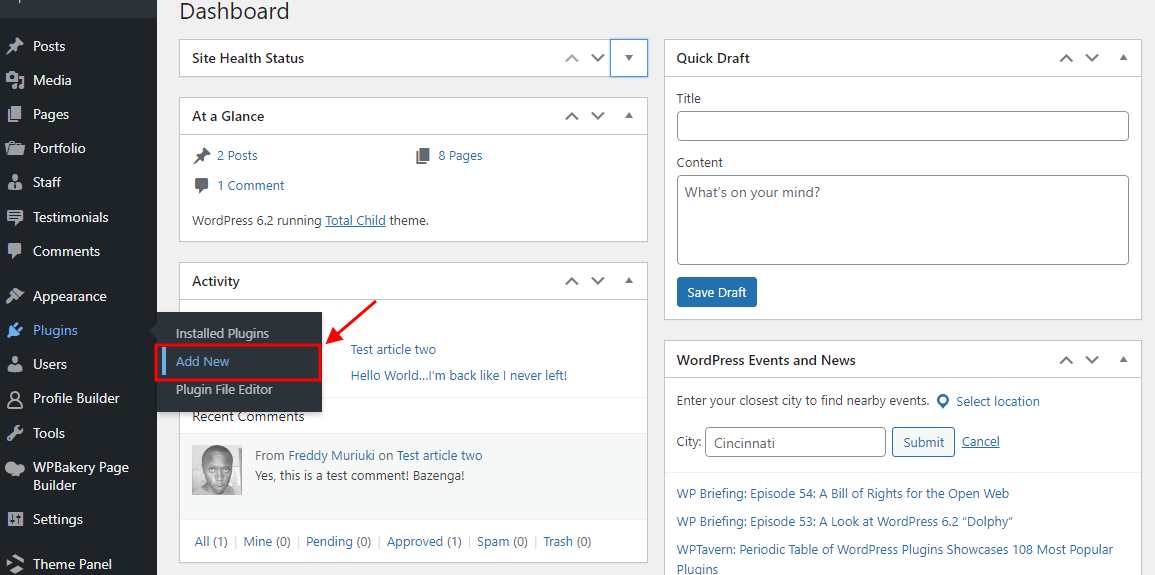
Task: Click the Staff person icon
Action: (x=15, y=182)
